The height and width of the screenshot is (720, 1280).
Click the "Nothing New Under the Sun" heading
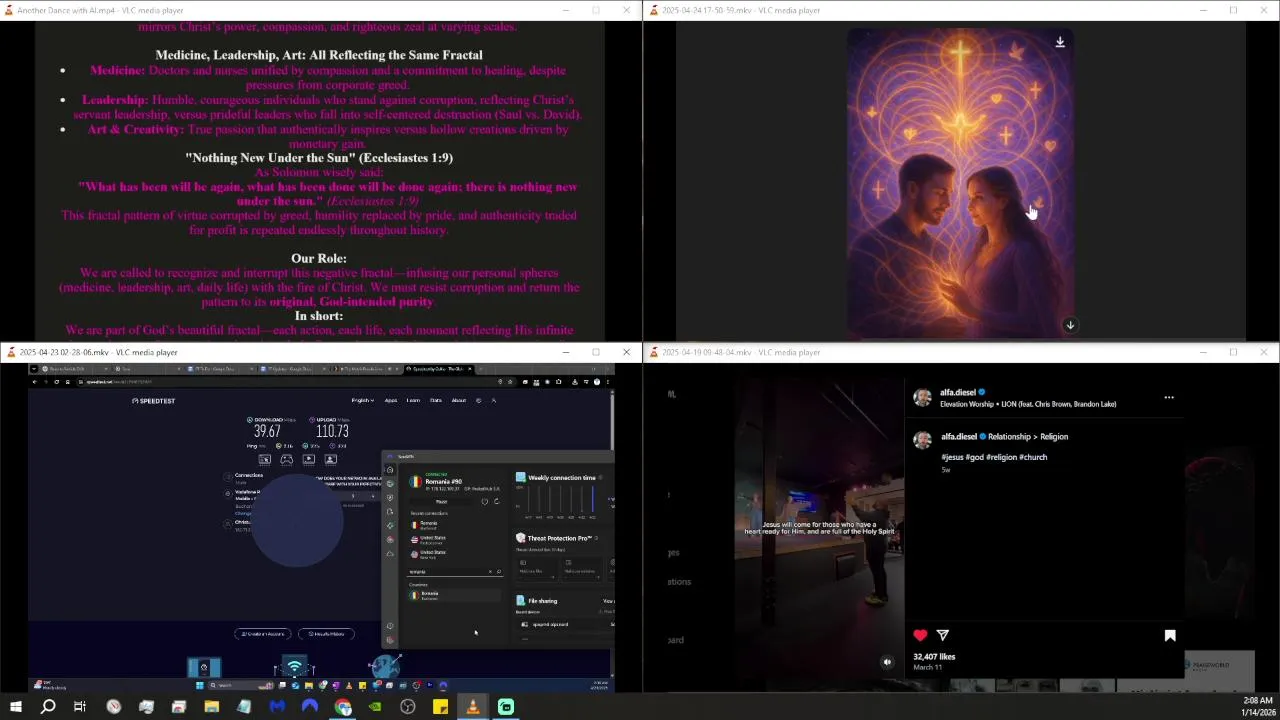click(319, 158)
